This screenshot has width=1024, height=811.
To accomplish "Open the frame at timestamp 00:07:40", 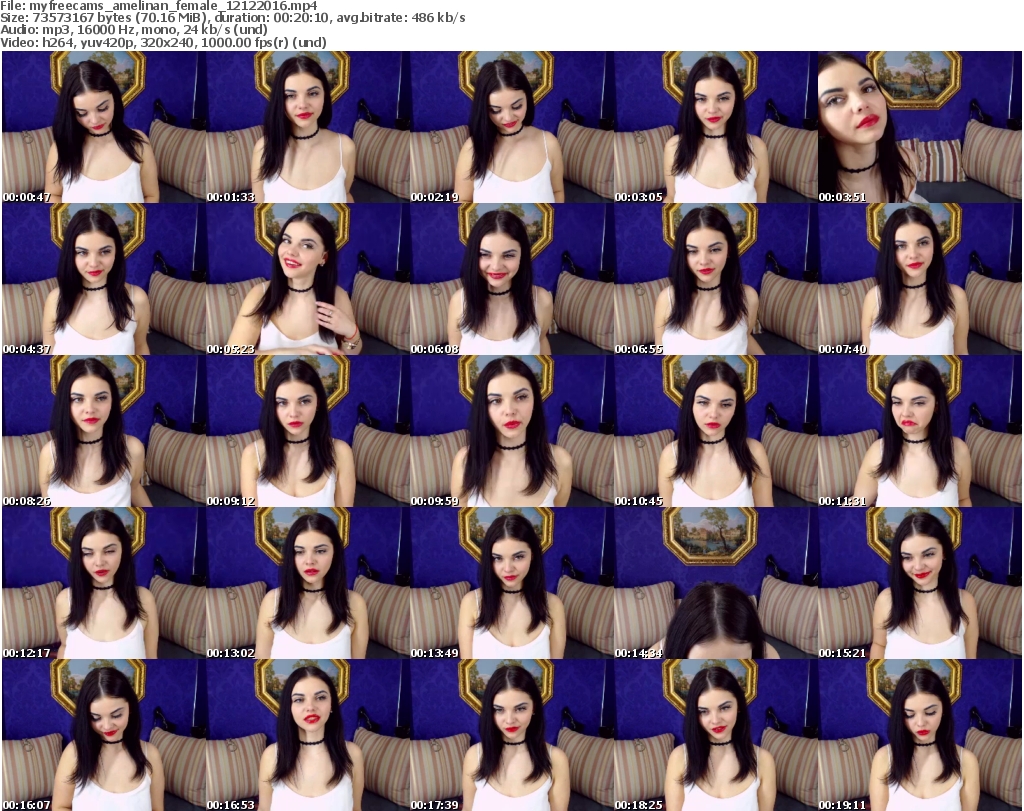I will 920,279.
